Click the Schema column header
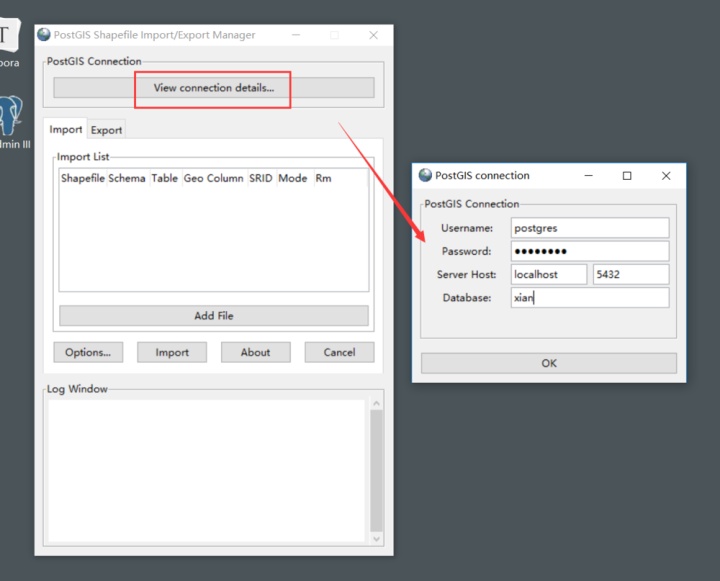The image size is (720, 581). [x=127, y=178]
